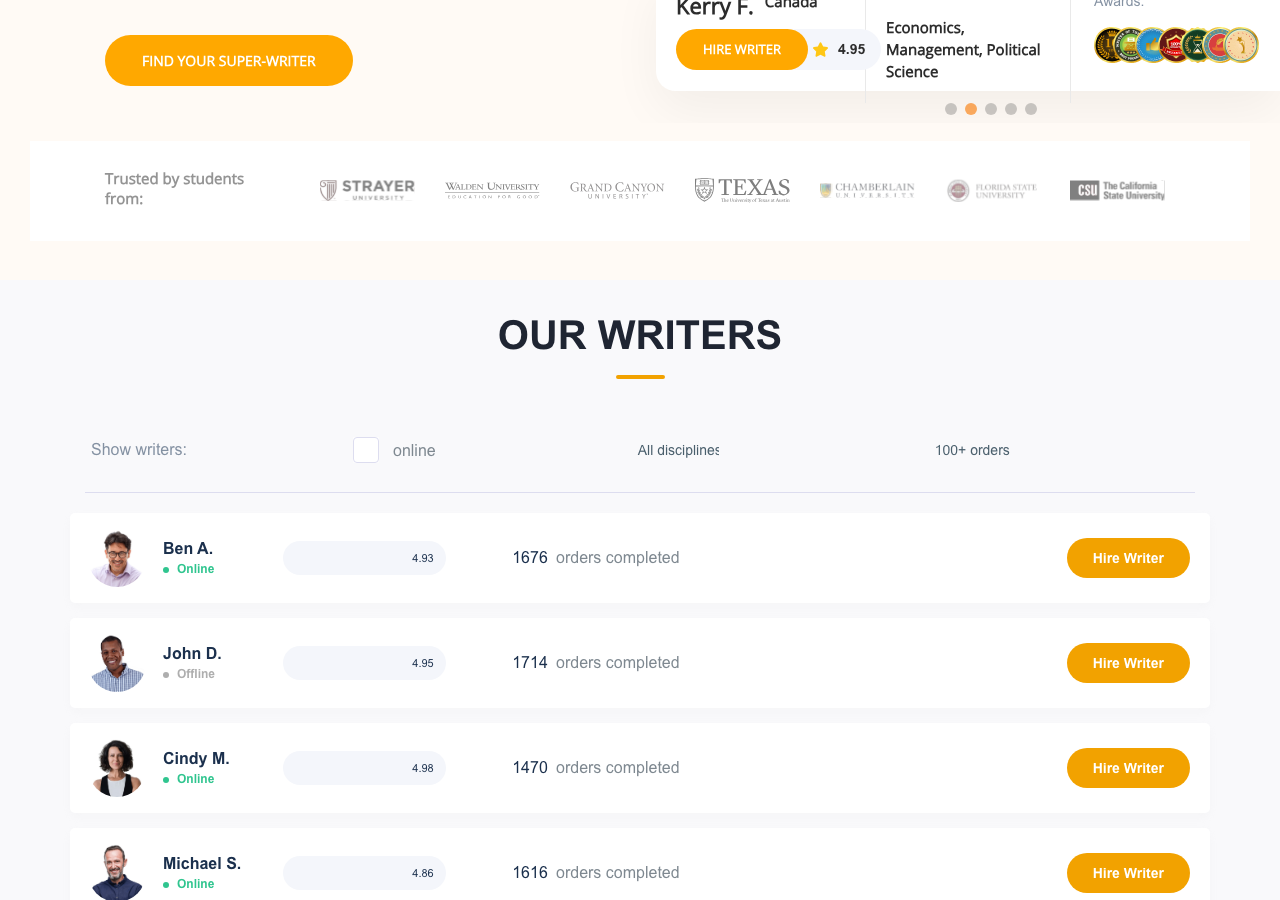
Task: Click the Michael S. writer name
Action: click(202, 863)
